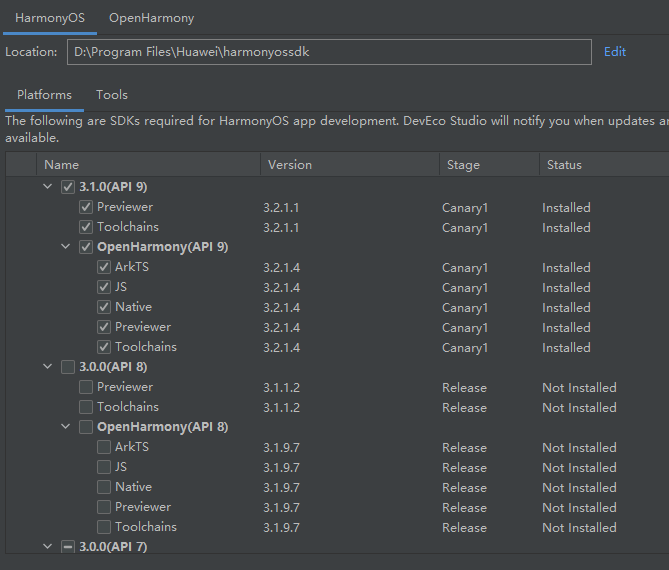The width and height of the screenshot is (669, 570).
Task: Click the Version column header
Action: (x=350, y=165)
